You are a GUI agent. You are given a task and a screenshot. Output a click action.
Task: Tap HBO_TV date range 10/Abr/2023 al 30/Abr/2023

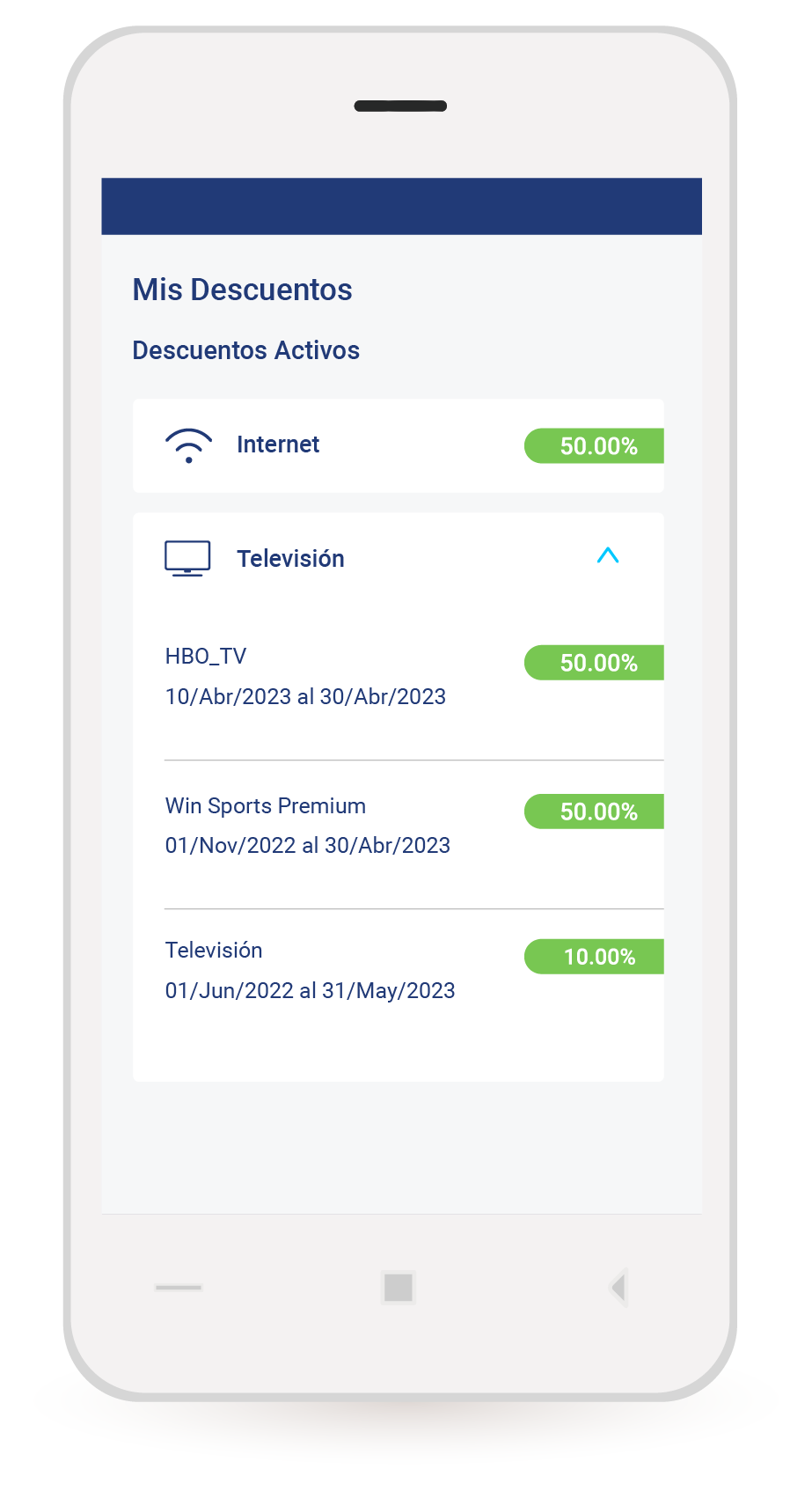tap(305, 697)
